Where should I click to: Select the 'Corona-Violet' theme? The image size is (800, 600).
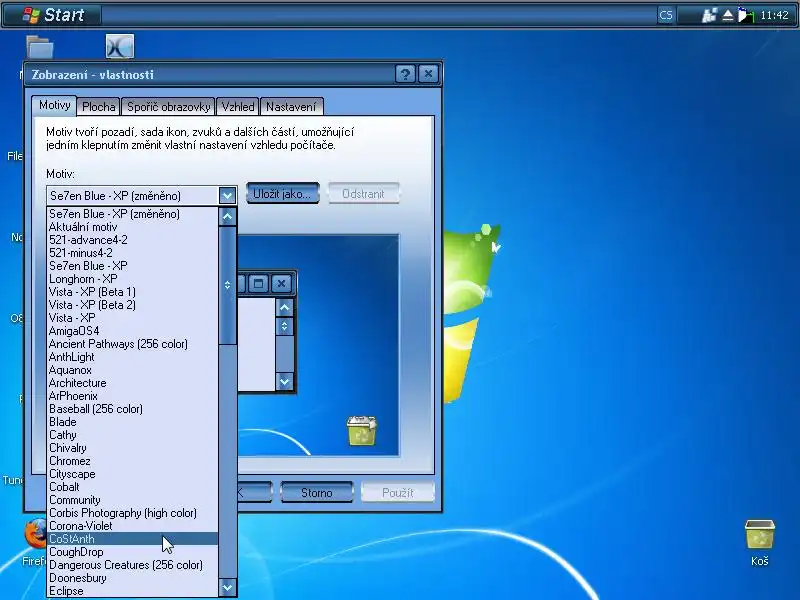point(133,526)
